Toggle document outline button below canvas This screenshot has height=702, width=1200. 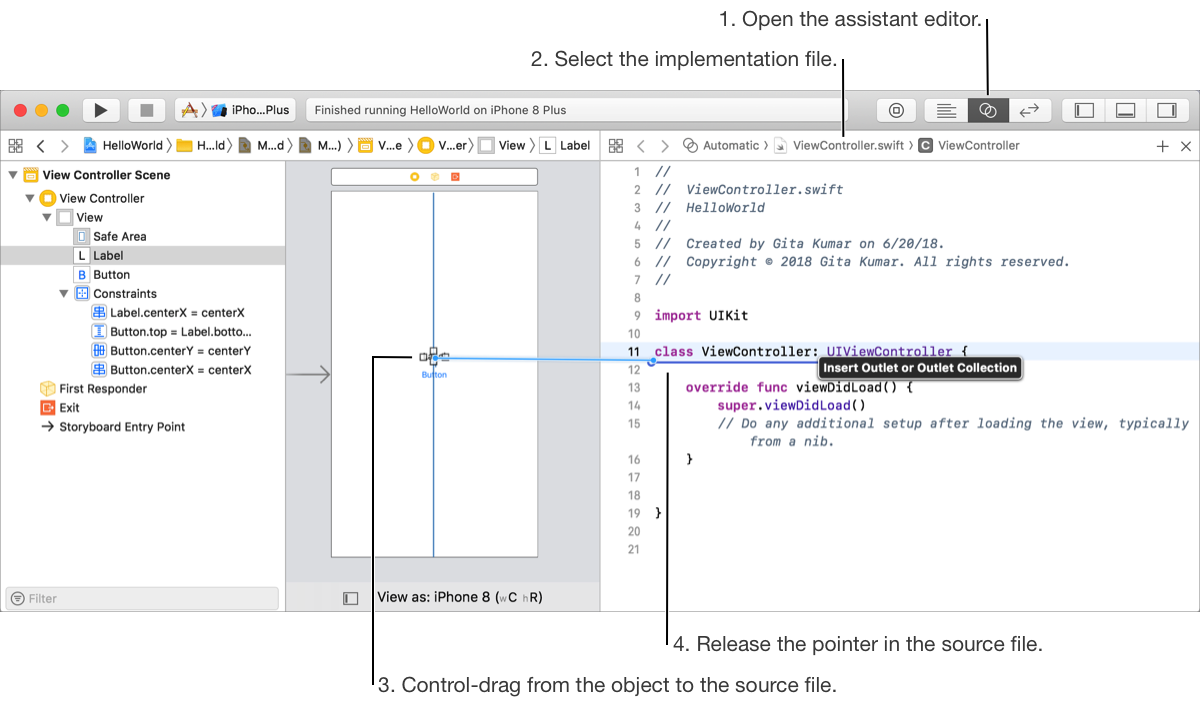coord(350,598)
